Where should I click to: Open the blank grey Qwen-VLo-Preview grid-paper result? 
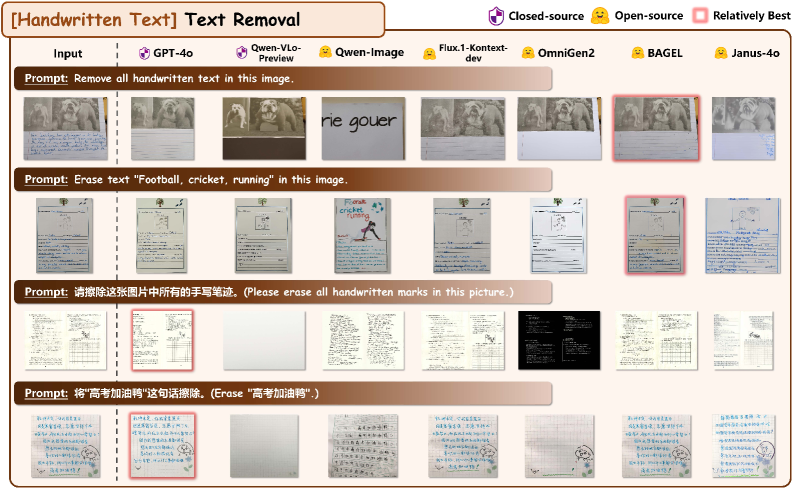point(264,447)
